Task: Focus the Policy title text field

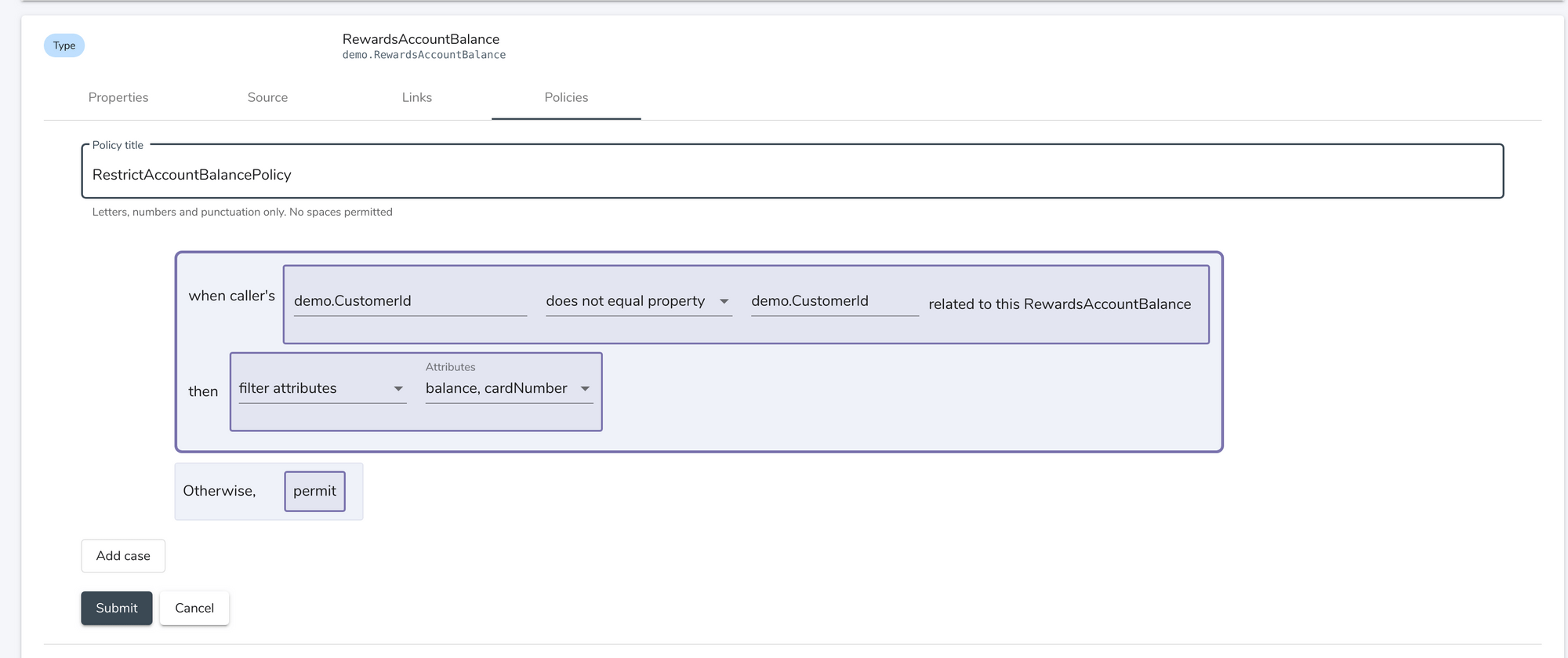Action: [792, 174]
